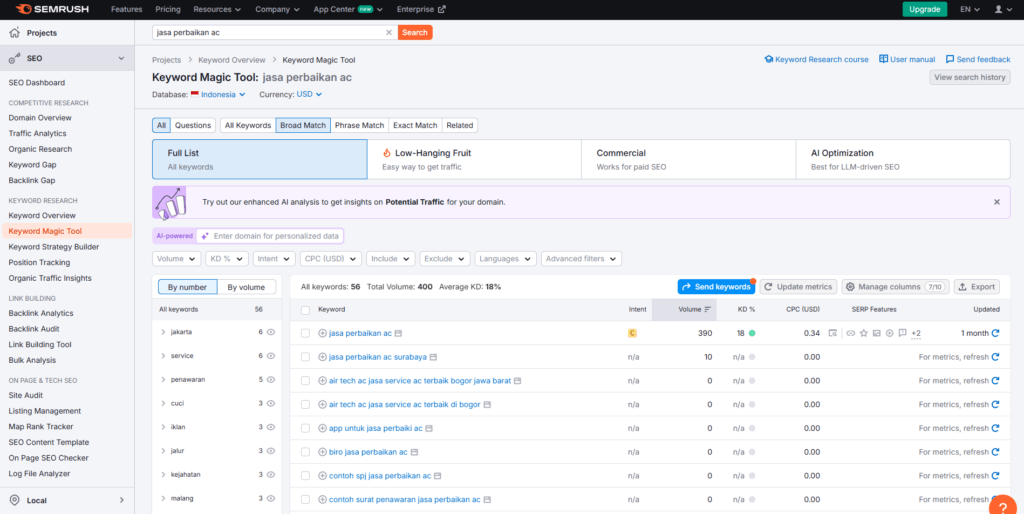Open SERP view icon beside jasa perbaikan ac
Screen dimensions: 1024x514
point(398,333)
